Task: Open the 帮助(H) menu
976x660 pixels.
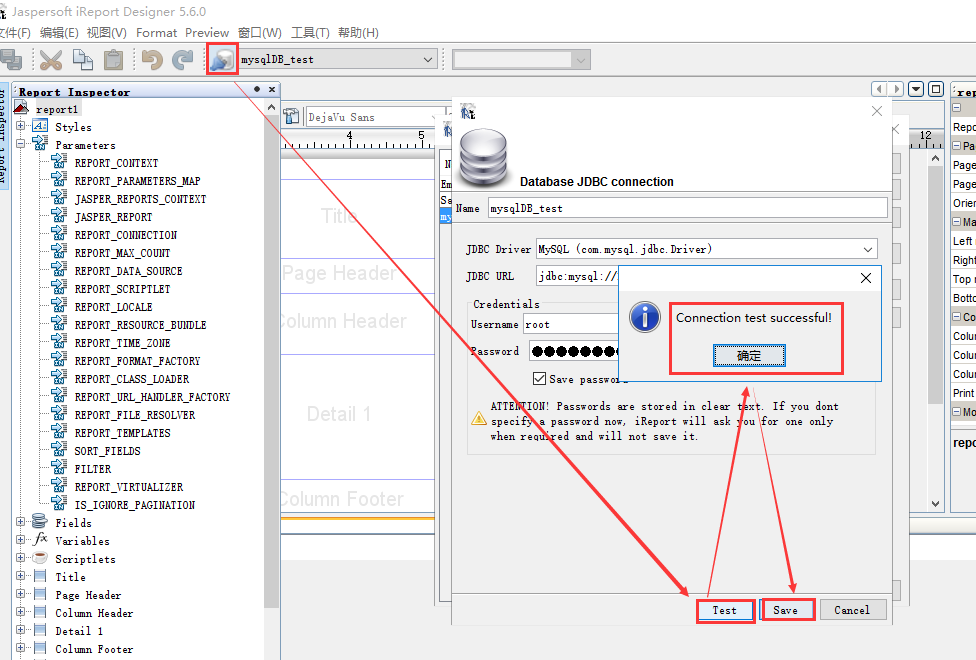Action: (358, 33)
